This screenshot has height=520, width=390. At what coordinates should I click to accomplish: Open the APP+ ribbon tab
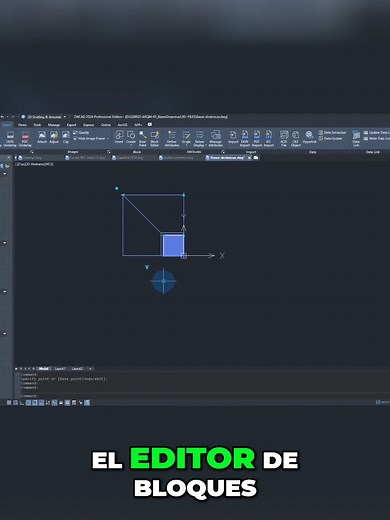click(x=138, y=125)
